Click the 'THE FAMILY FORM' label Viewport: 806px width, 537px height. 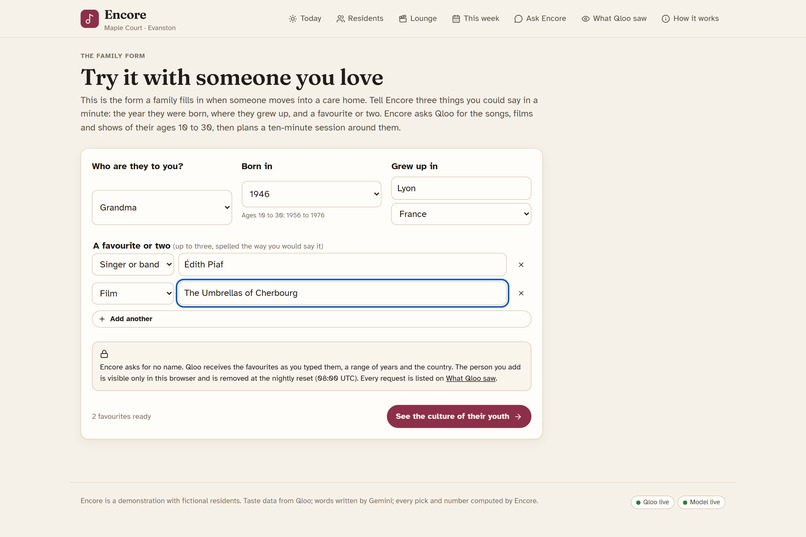113,55
